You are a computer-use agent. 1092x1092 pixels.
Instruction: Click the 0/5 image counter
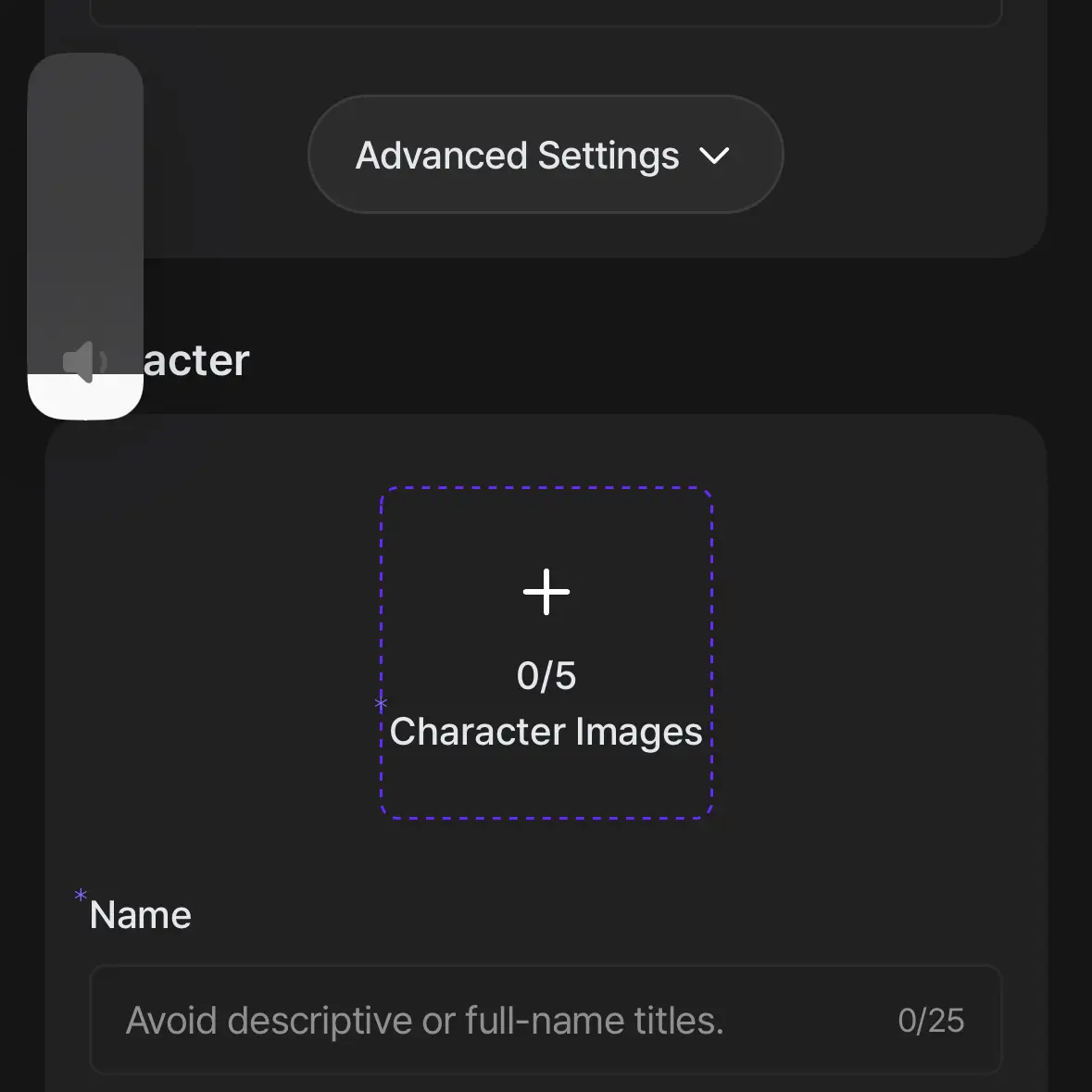(x=546, y=675)
